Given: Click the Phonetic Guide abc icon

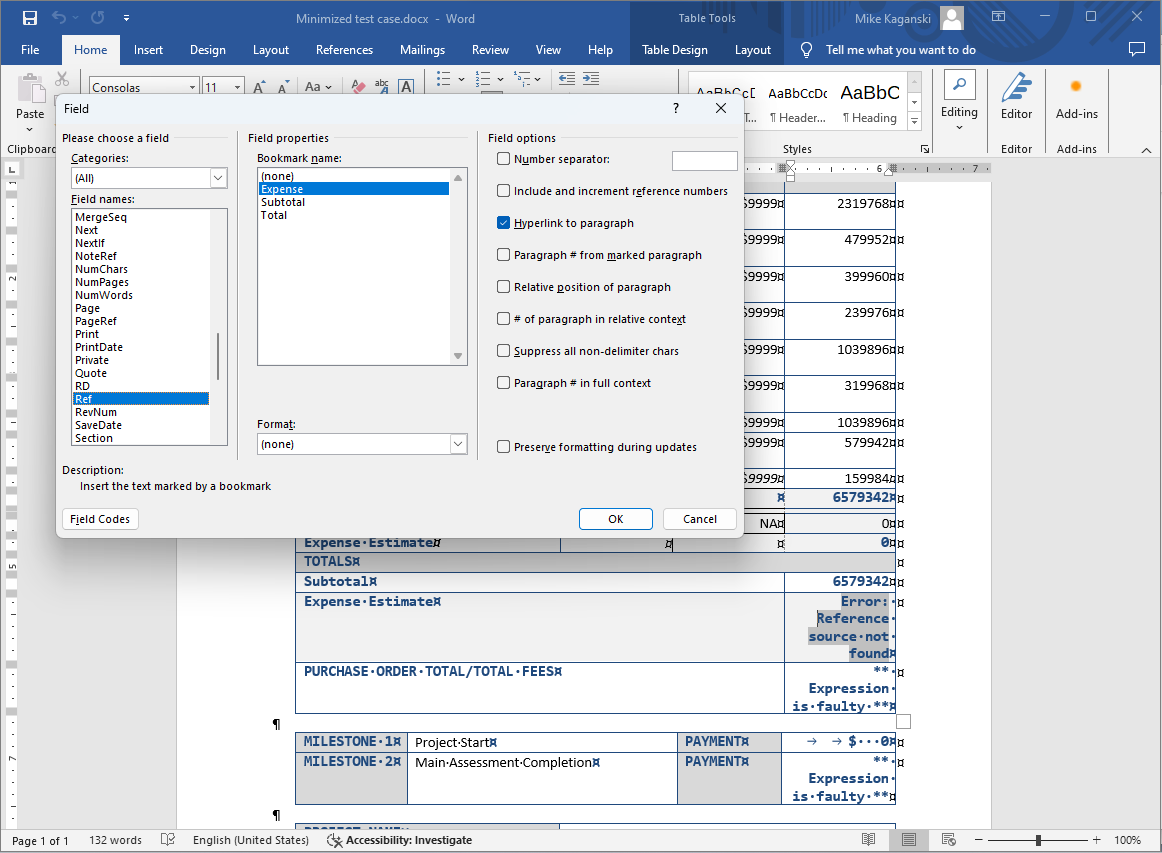Looking at the screenshot, I should [x=382, y=86].
